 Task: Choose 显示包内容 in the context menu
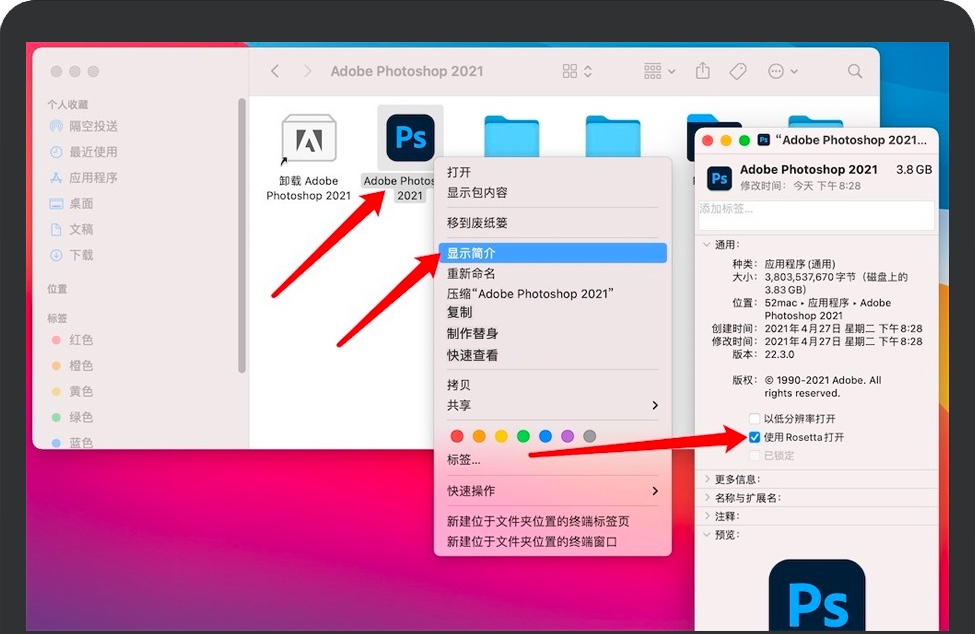pos(552,193)
